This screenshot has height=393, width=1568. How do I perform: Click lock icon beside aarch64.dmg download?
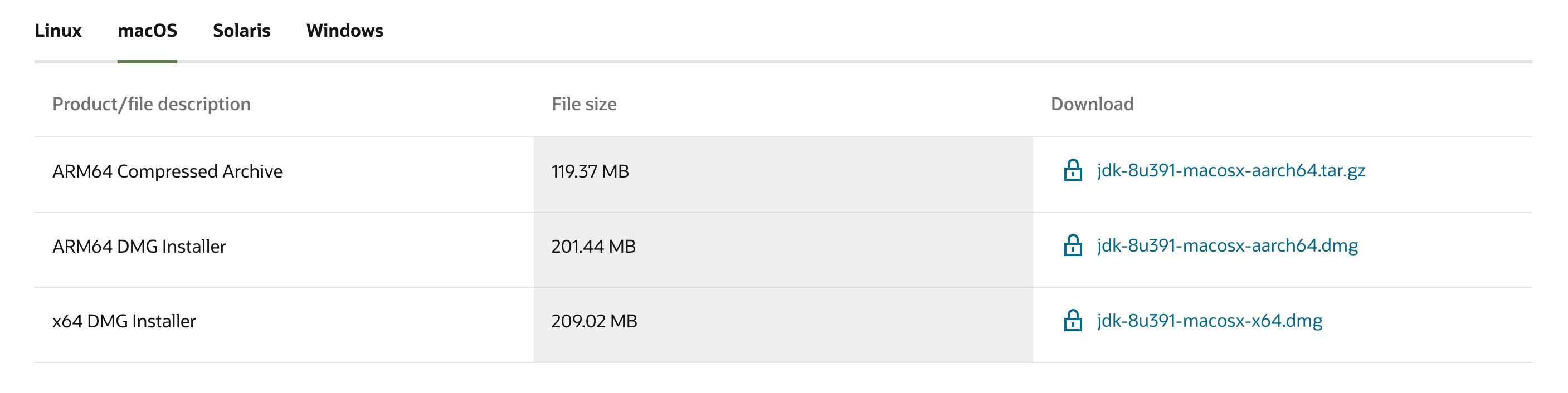point(1073,245)
